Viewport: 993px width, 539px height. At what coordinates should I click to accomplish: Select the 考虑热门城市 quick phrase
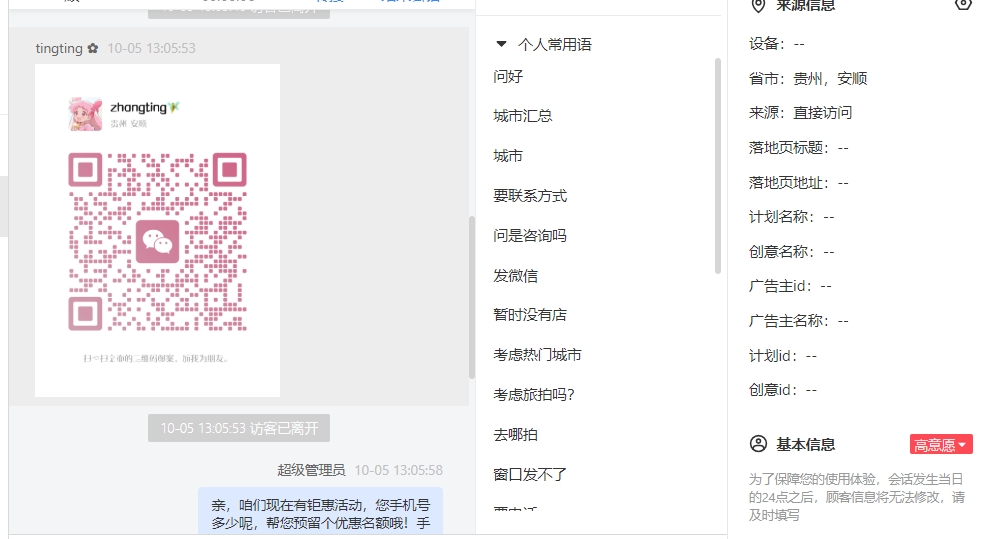(x=537, y=355)
